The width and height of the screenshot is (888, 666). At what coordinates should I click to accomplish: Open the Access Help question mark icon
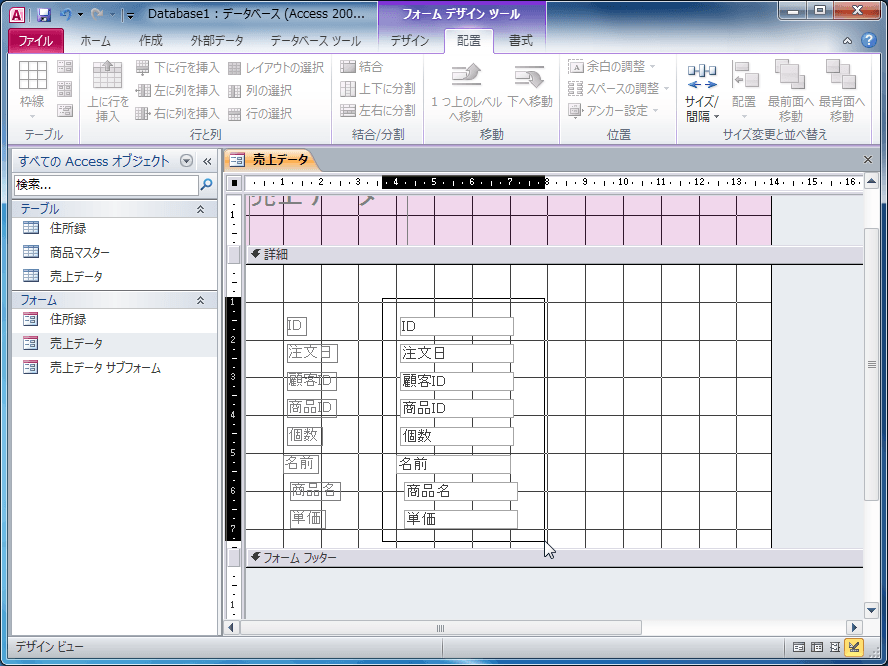869,40
